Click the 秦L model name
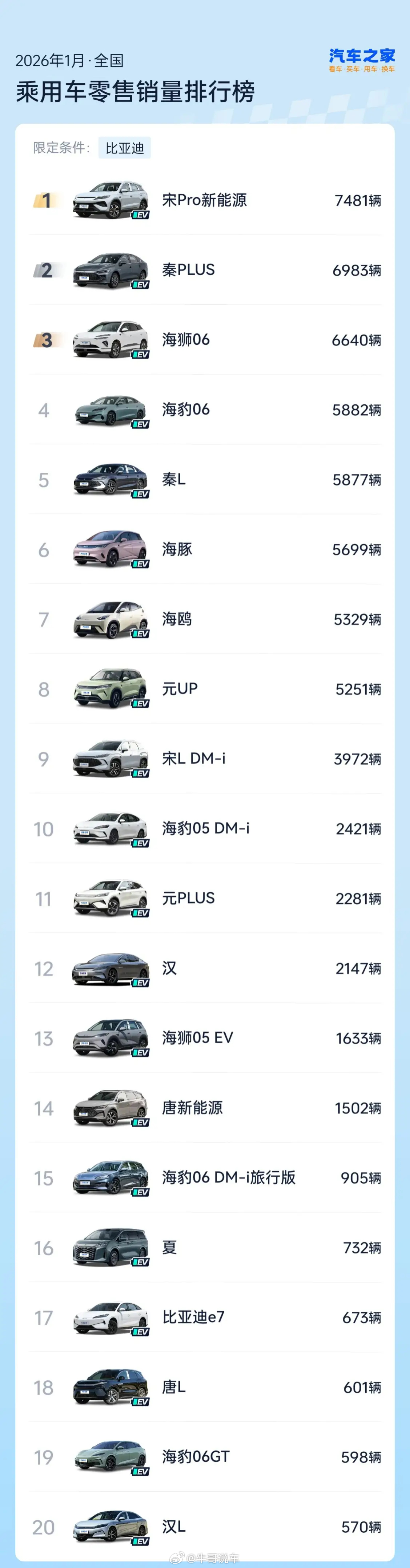The width and height of the screenshot is (410, 1568). [173, 480]
